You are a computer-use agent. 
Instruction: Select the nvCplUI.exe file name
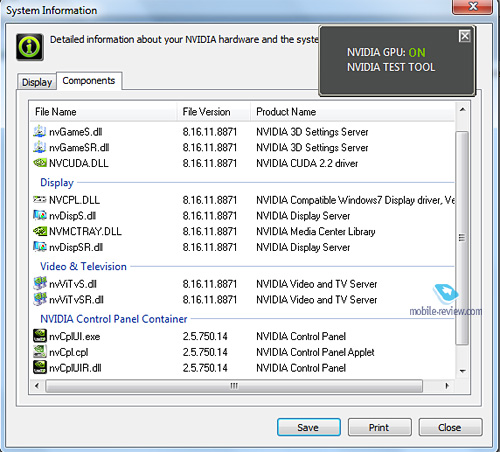(x=74, y=336)
